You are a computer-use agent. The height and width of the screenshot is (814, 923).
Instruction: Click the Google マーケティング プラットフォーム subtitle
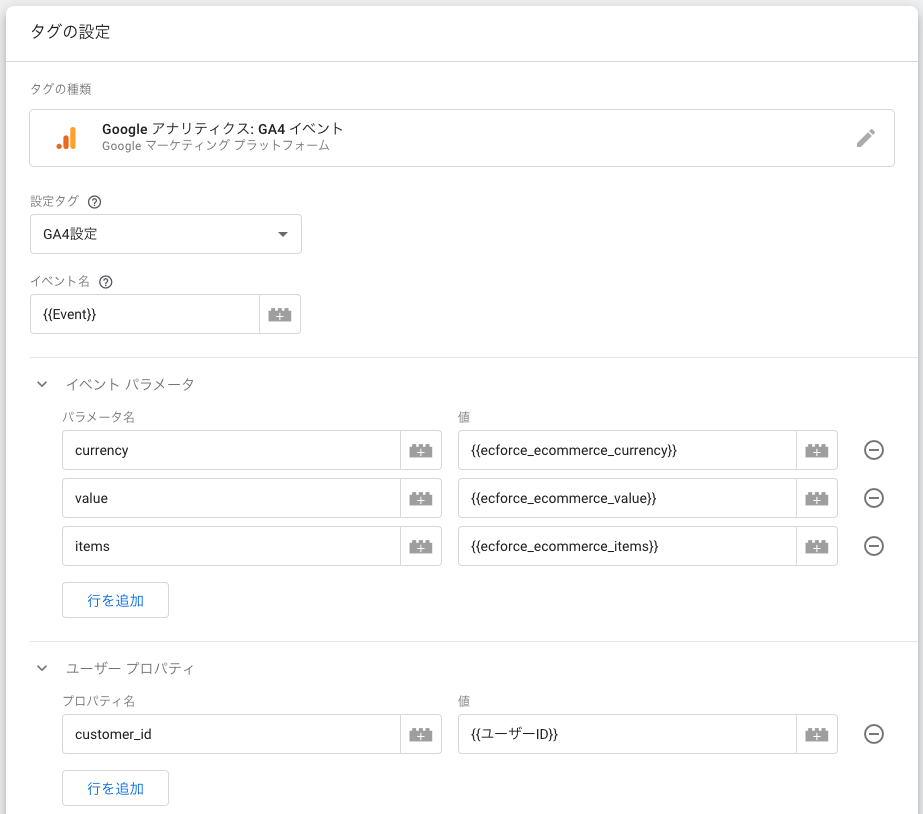click(215, 146)
